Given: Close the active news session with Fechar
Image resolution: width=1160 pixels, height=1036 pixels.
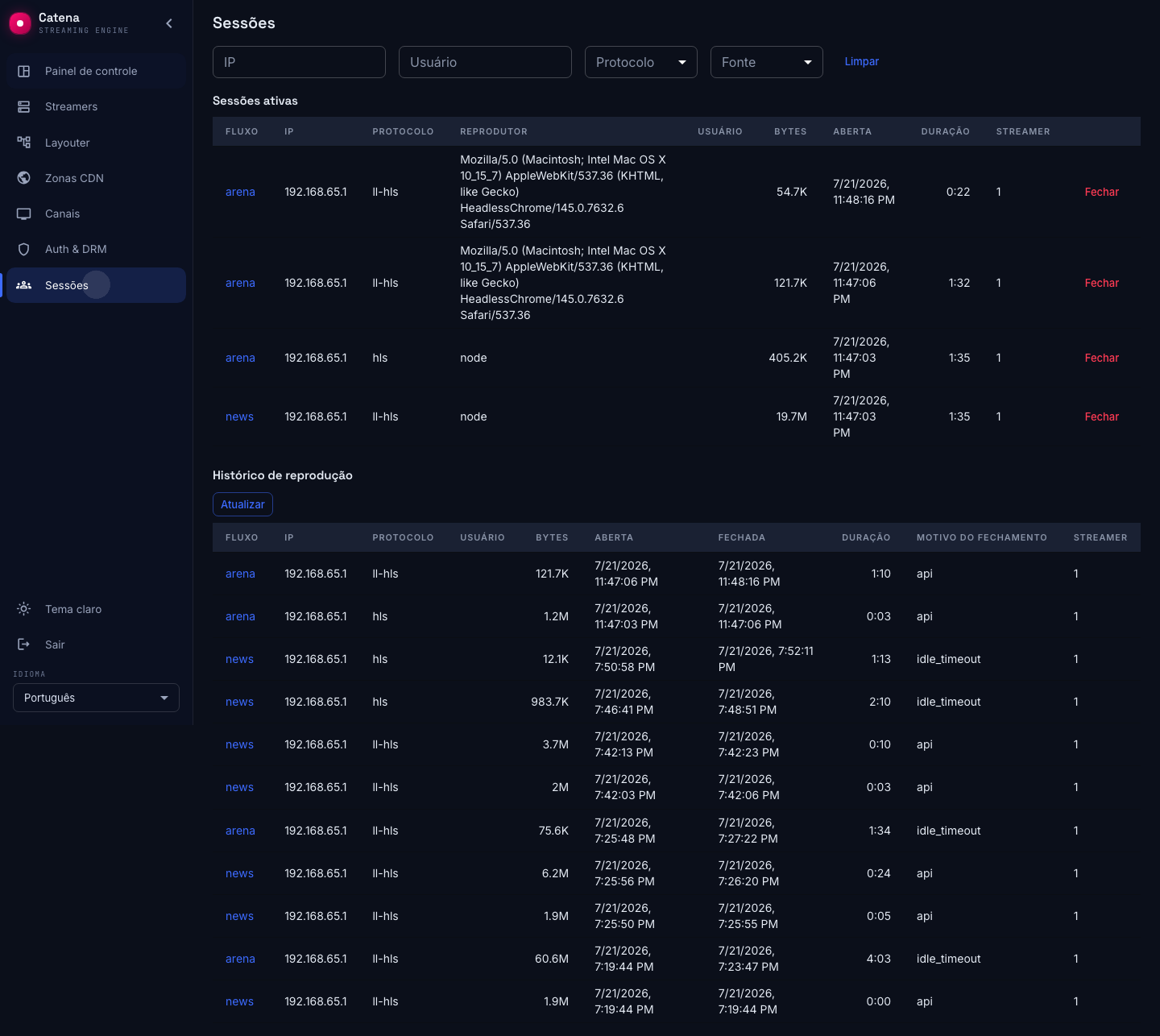Looking at the screenshot, I should pos(1101,416).
